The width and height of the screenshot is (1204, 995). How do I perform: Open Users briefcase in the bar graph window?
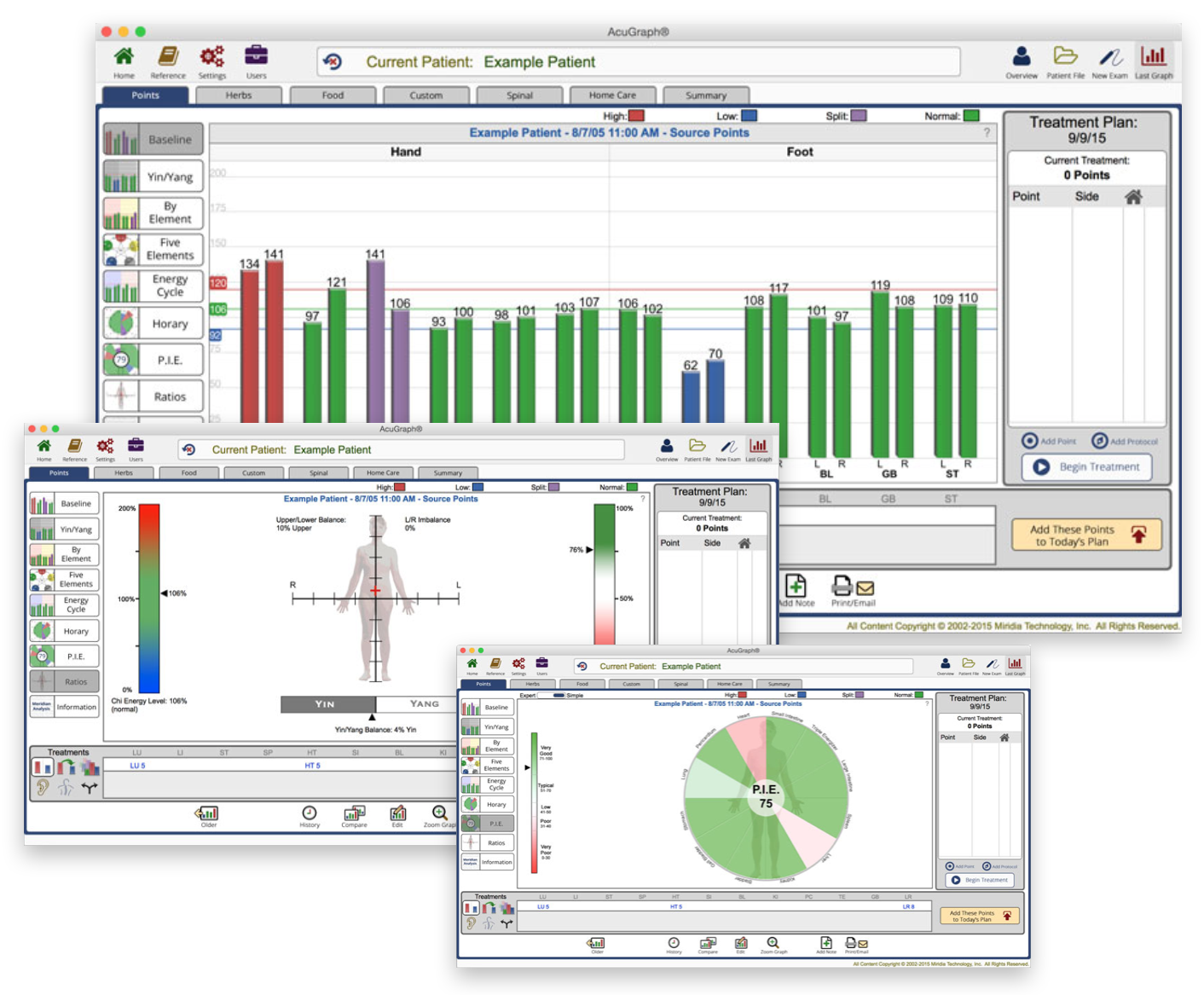[x=256, y=58]
